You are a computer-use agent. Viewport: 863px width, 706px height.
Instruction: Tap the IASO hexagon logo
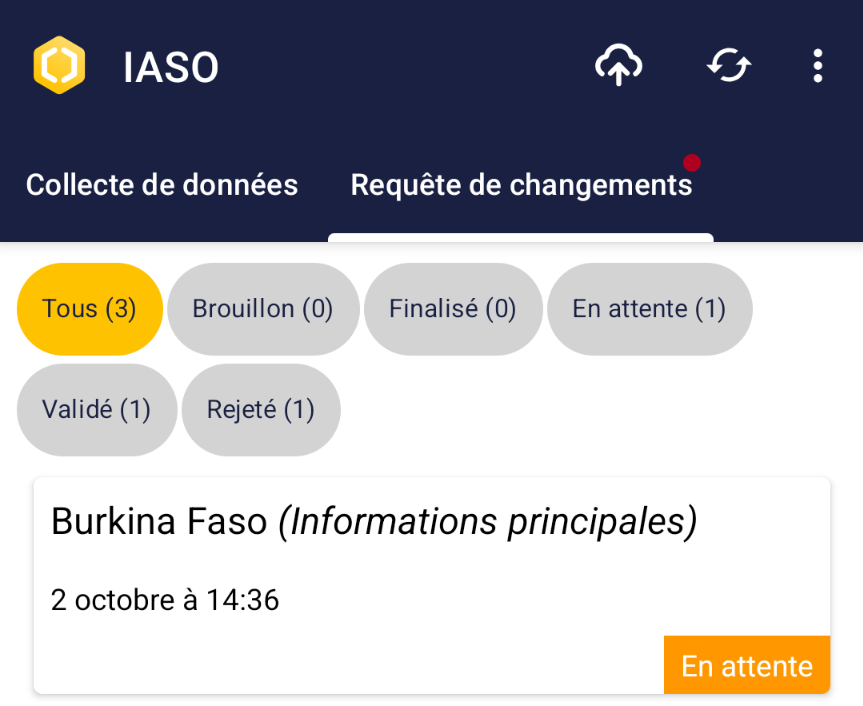(x=59, y=66)
